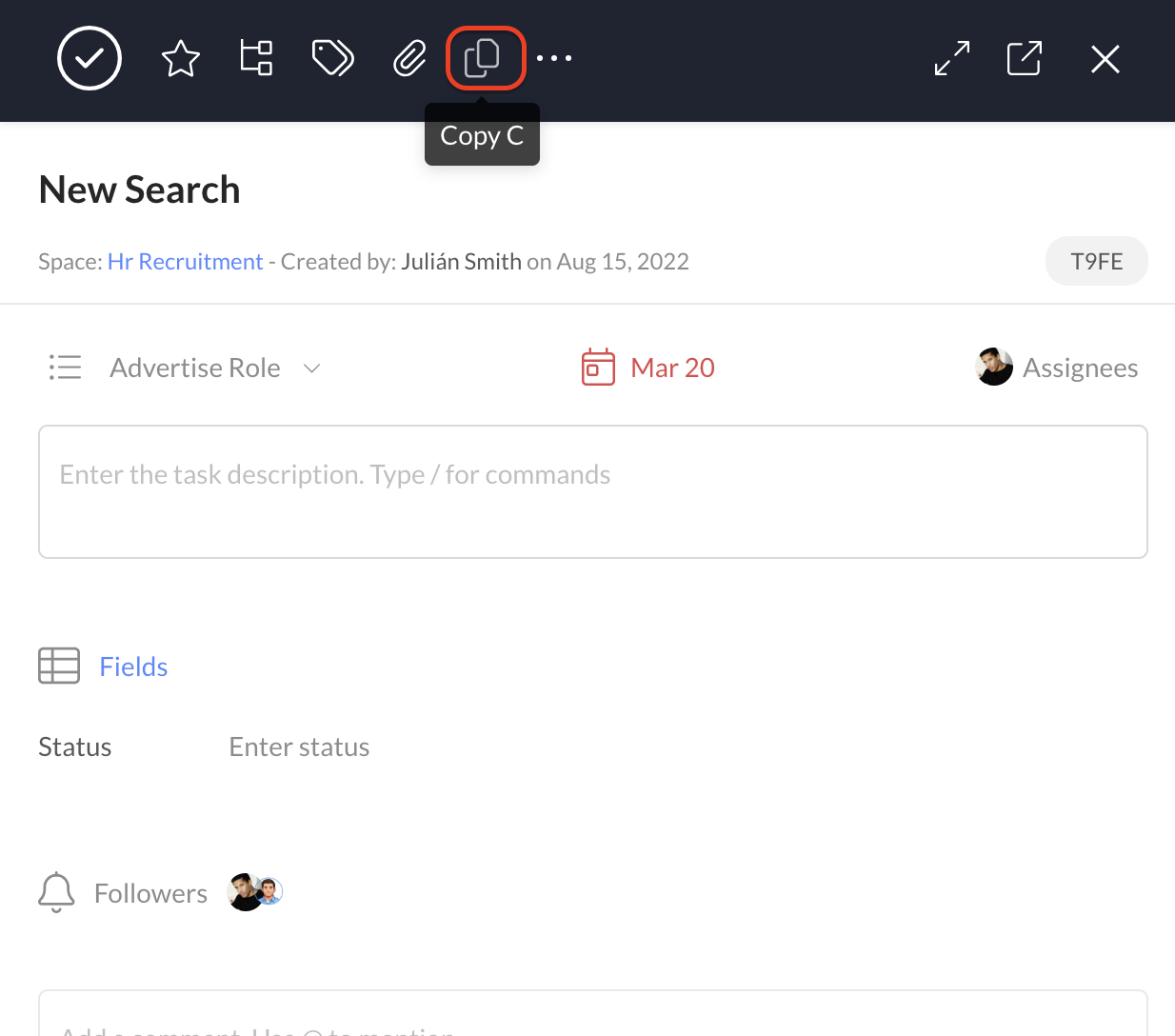Click the Followers bell icon
Screen dimensions: 1175x1036
[x=56, y=893]
